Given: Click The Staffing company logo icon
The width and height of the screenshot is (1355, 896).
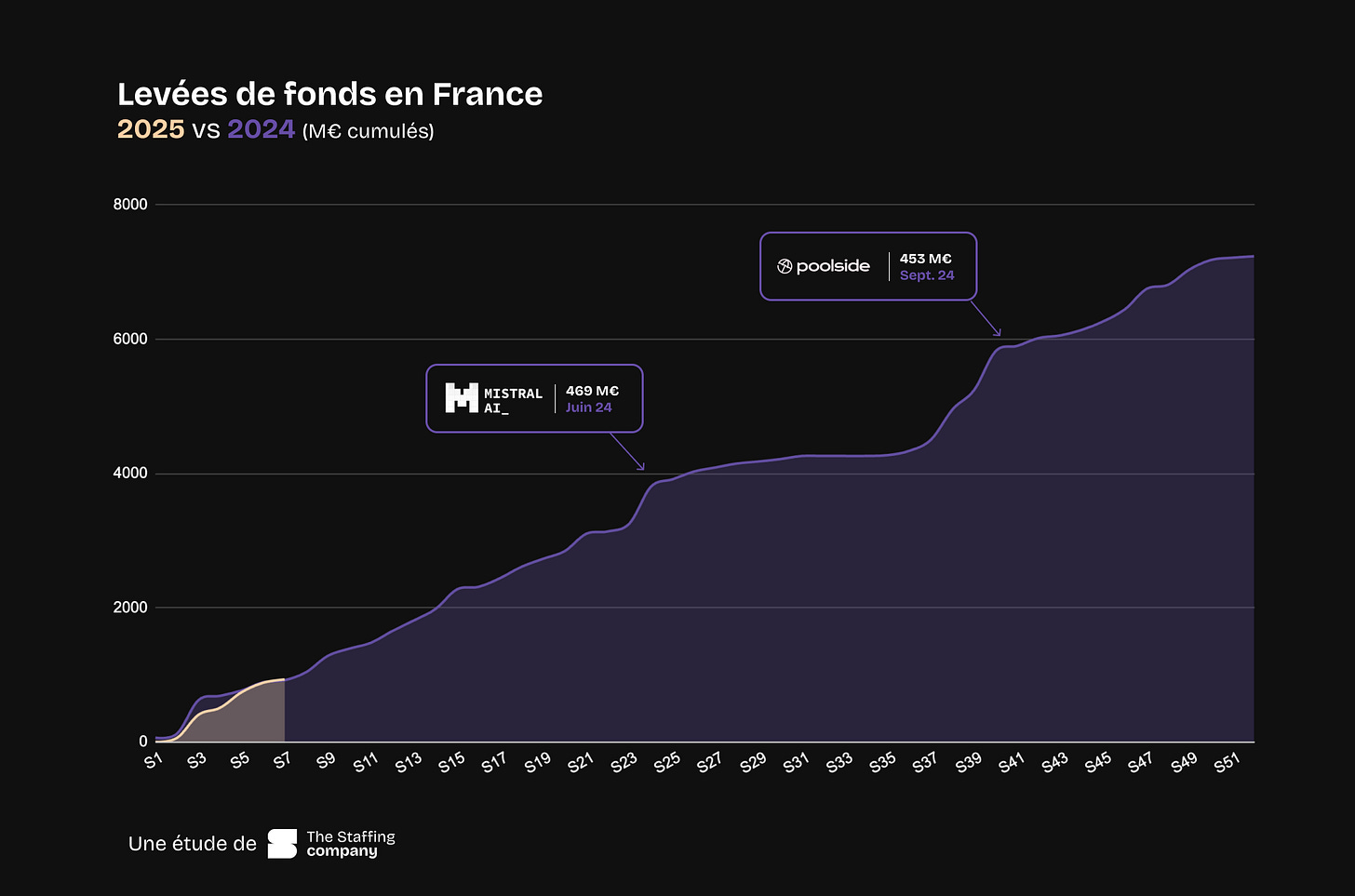Looking at the screenshot, I should (x=282, y=844).
